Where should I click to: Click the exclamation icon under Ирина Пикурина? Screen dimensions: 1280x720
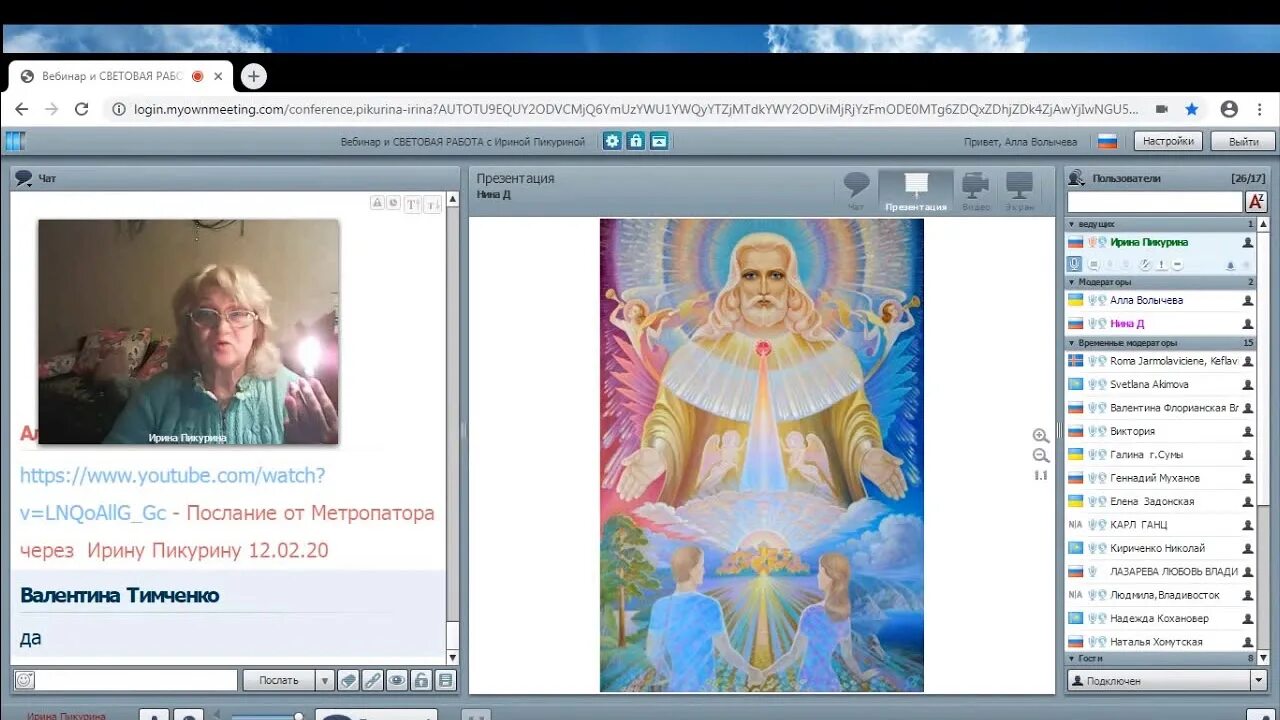coord(1161,265)
